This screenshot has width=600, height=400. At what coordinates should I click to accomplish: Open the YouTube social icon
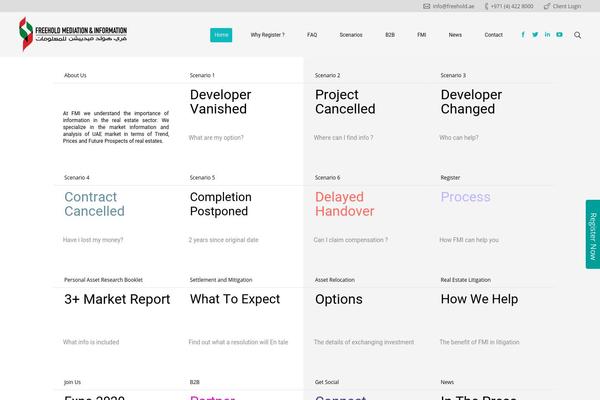pyautogui.click(x=559, y=35)
